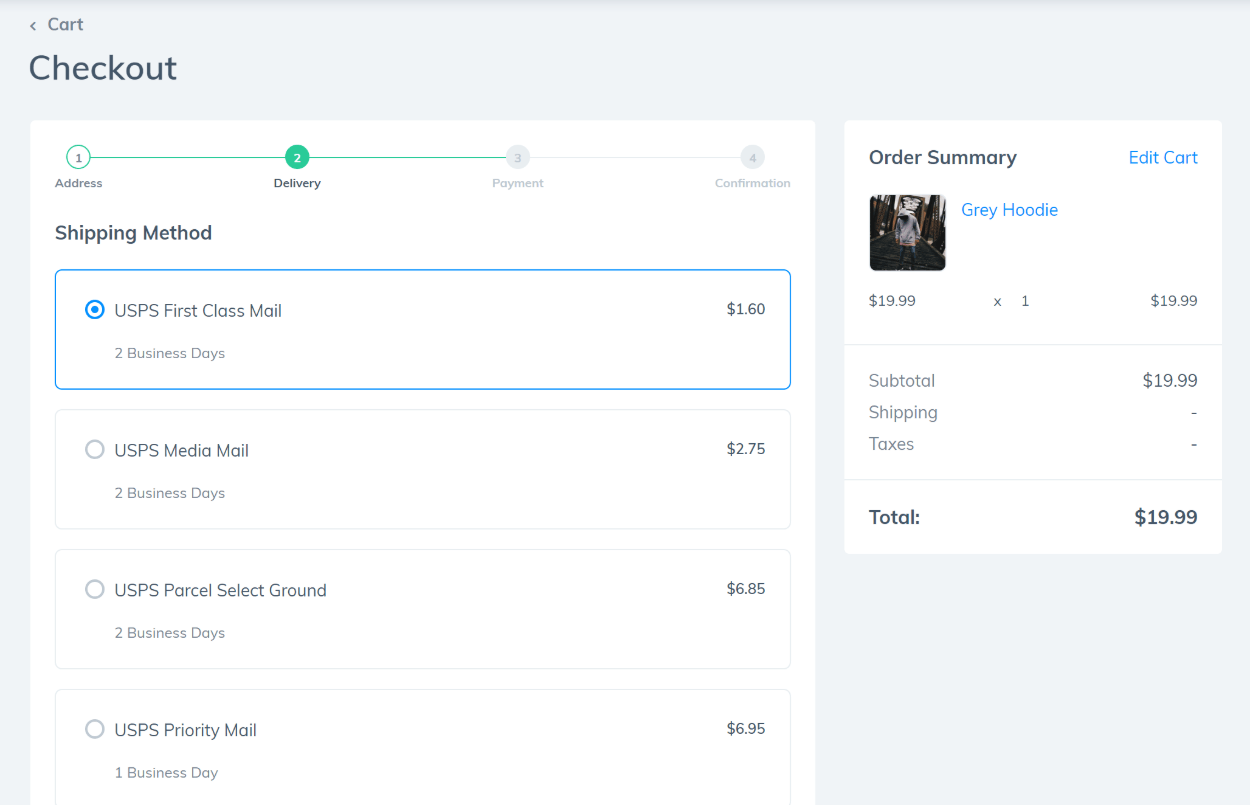
Task: Click the Shipping Method heading
Action: coord(133,233)
